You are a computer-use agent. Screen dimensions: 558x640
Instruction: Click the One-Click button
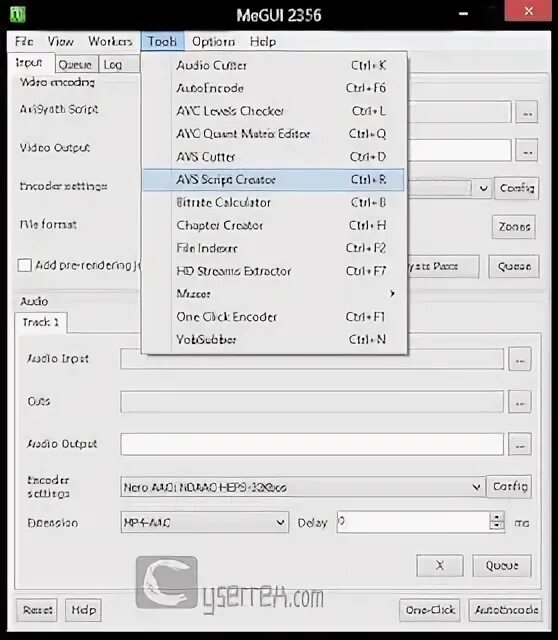tap(430, 610)
